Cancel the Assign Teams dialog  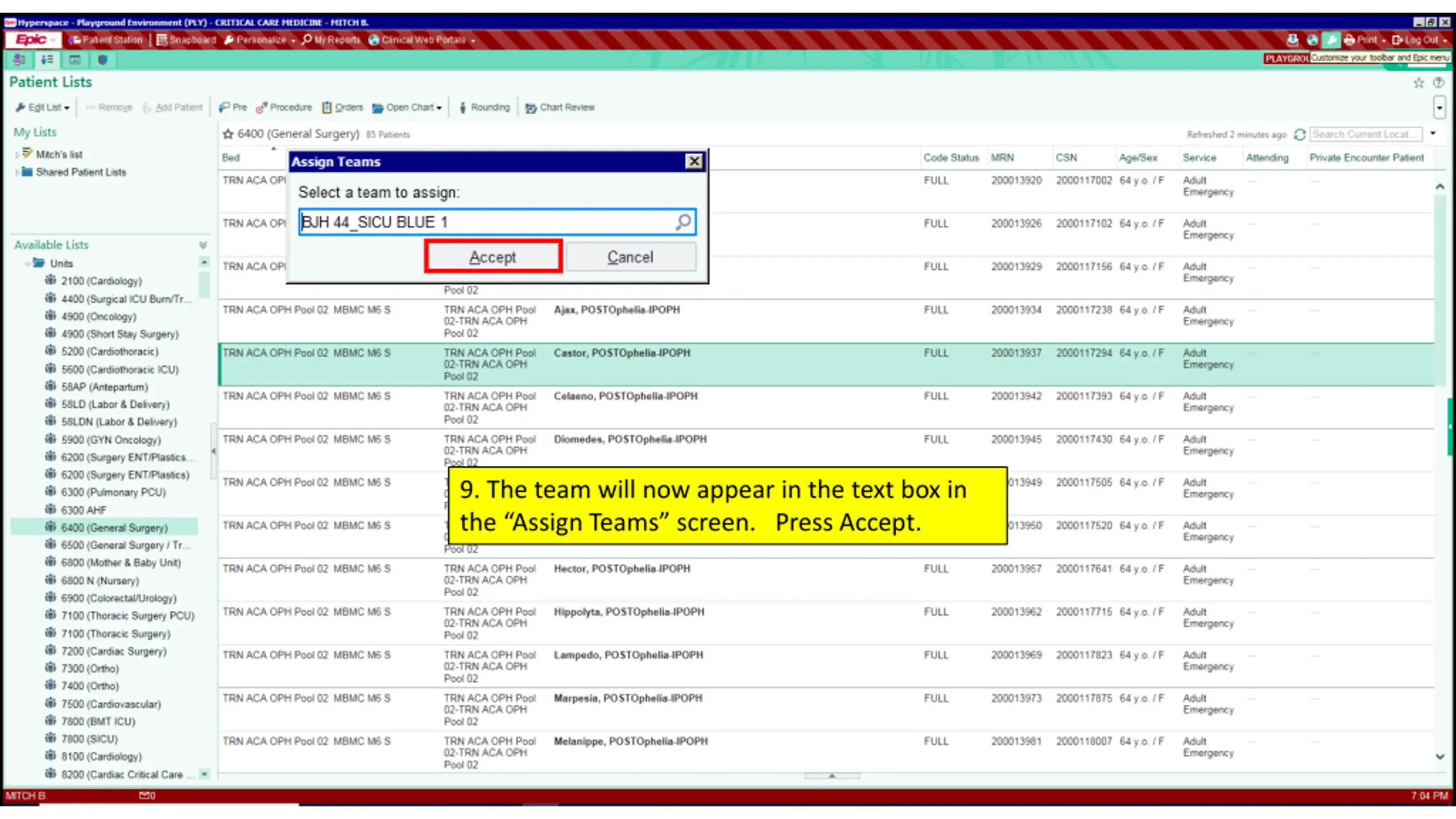630,257
